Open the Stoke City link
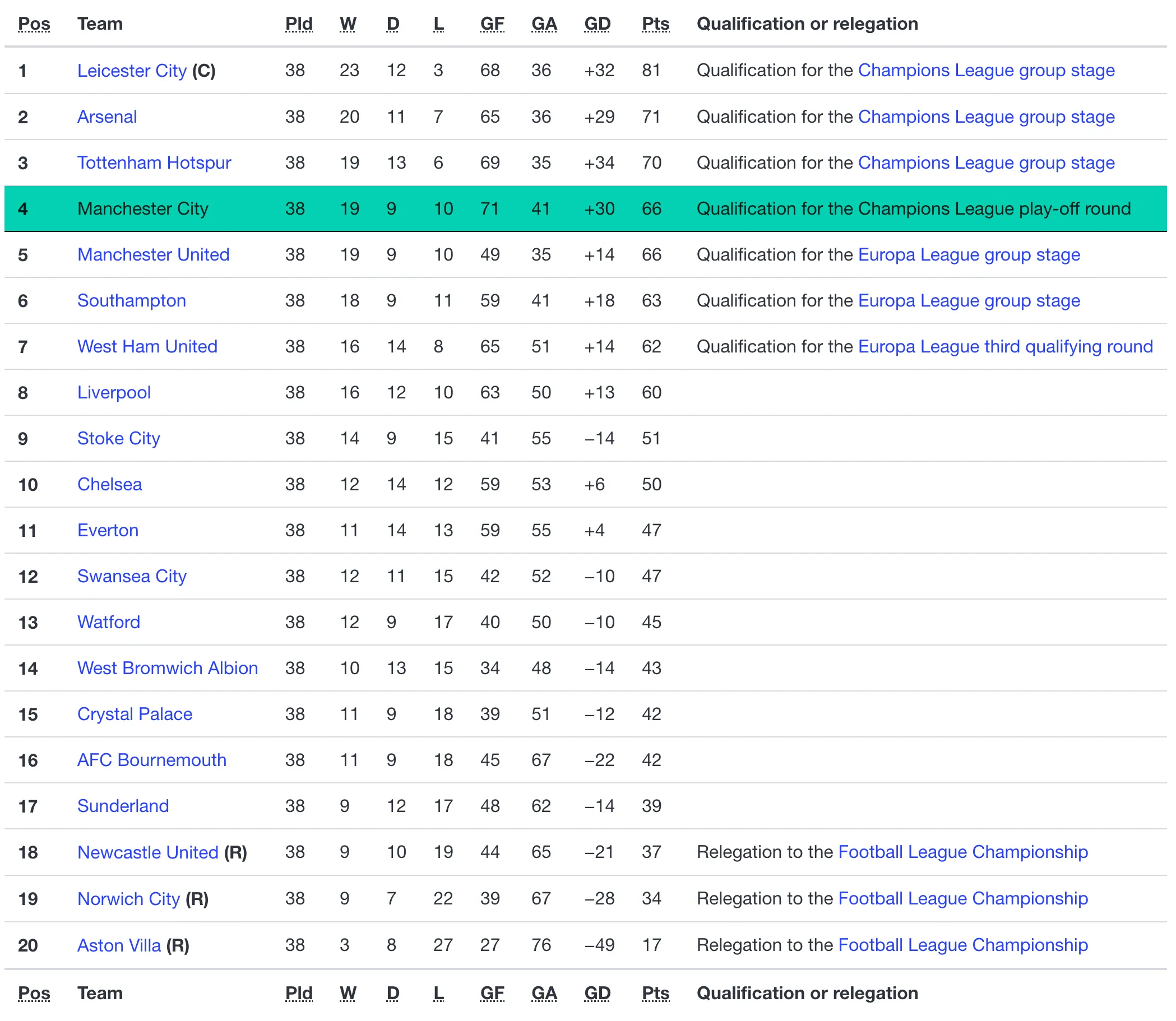The image size is (1176, 1021). coord(118,439)
